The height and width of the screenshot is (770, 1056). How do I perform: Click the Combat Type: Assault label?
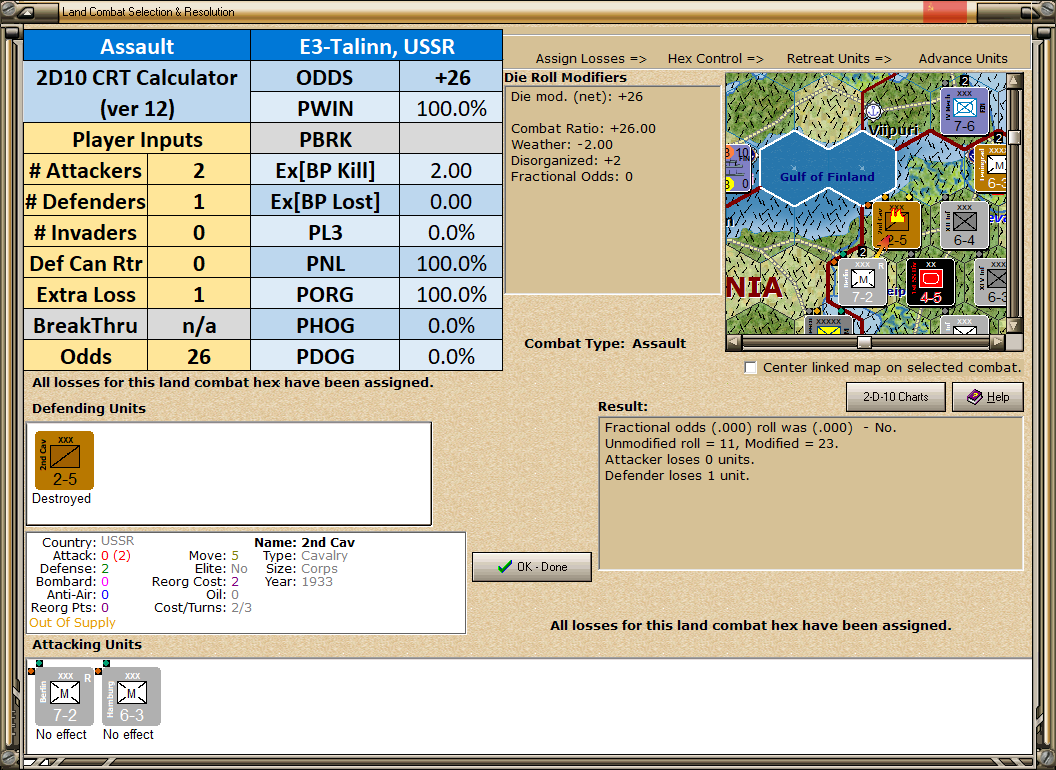[x=605, y=343]
